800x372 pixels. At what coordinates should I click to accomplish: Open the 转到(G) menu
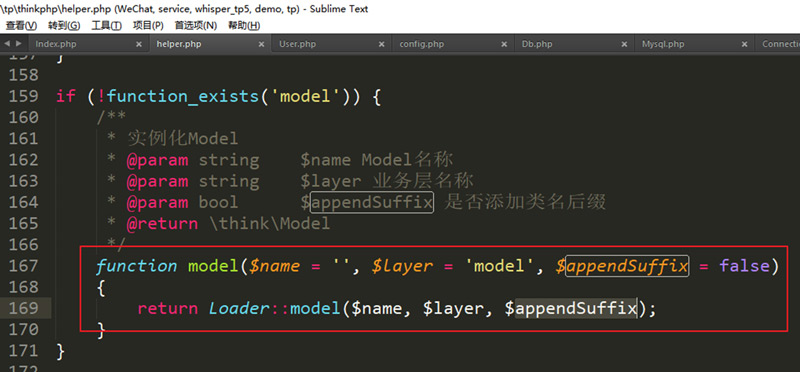[x=64, y=26]
